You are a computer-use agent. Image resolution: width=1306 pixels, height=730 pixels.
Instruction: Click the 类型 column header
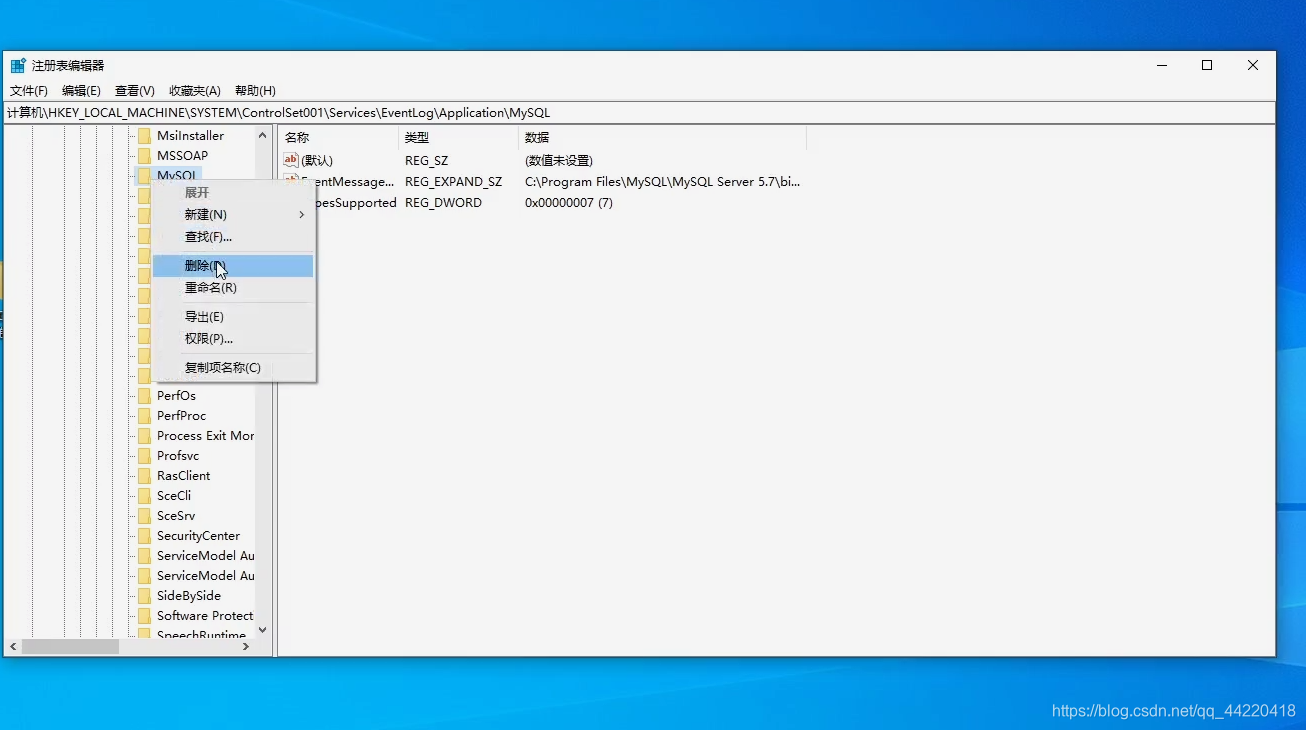pyautogui.click(x=459, y=138)
